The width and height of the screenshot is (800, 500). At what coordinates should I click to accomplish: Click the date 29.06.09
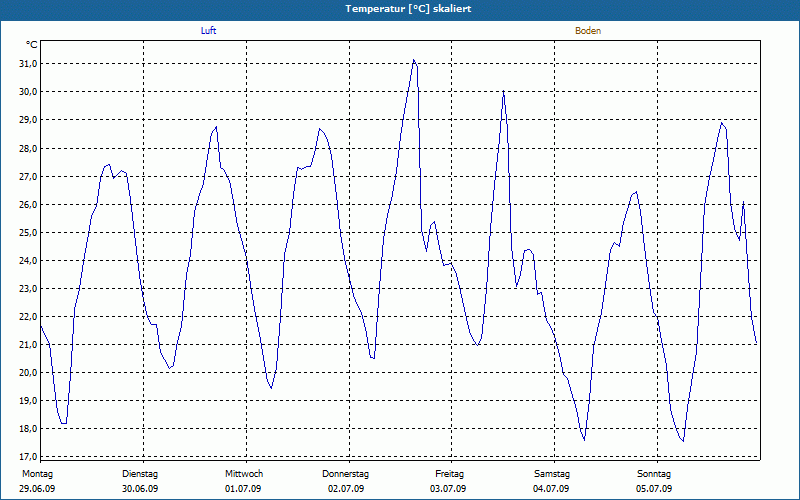coord(37,489)
